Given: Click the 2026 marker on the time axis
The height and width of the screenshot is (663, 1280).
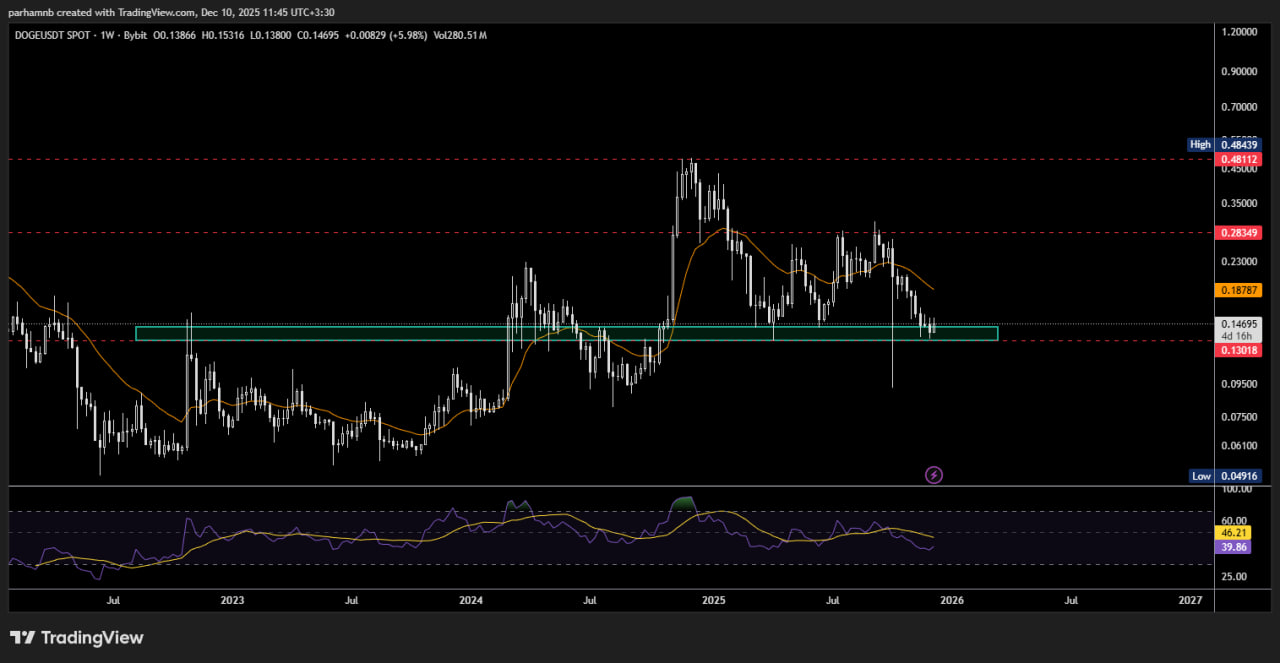Looking at the screenshot, I should [x=951, y=601].
